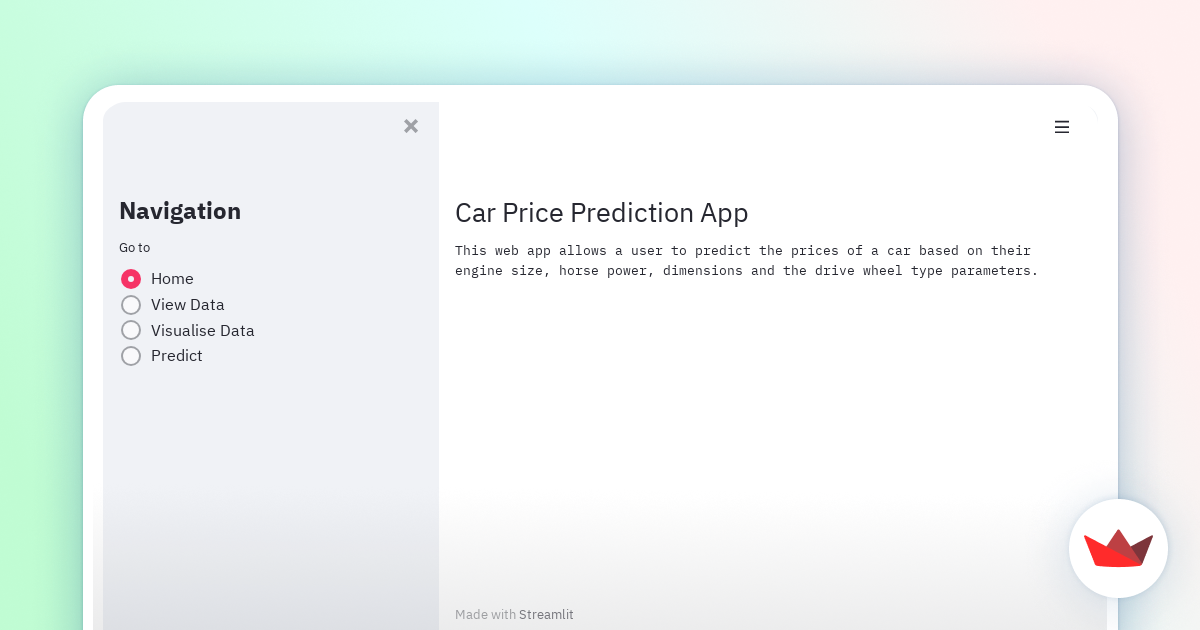The height and width of the screenshot is (630, 1200).
Task: Open the hamburger menu in the top right
Action: point(1061,127)
